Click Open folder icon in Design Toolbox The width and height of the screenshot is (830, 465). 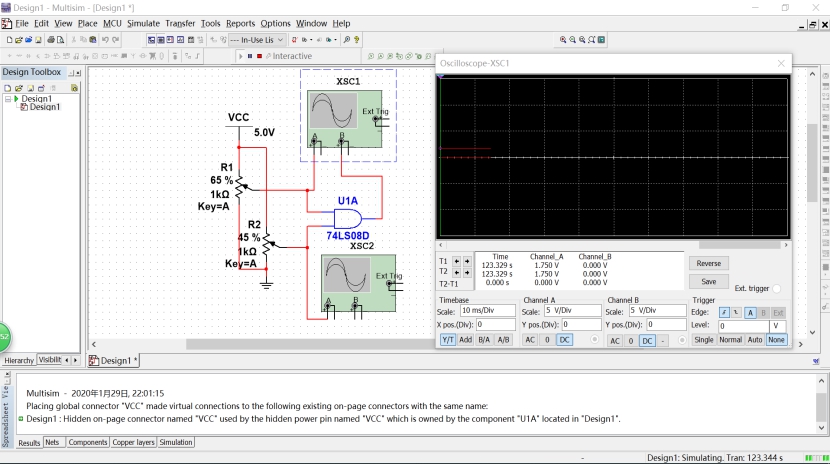pos(19,88)
